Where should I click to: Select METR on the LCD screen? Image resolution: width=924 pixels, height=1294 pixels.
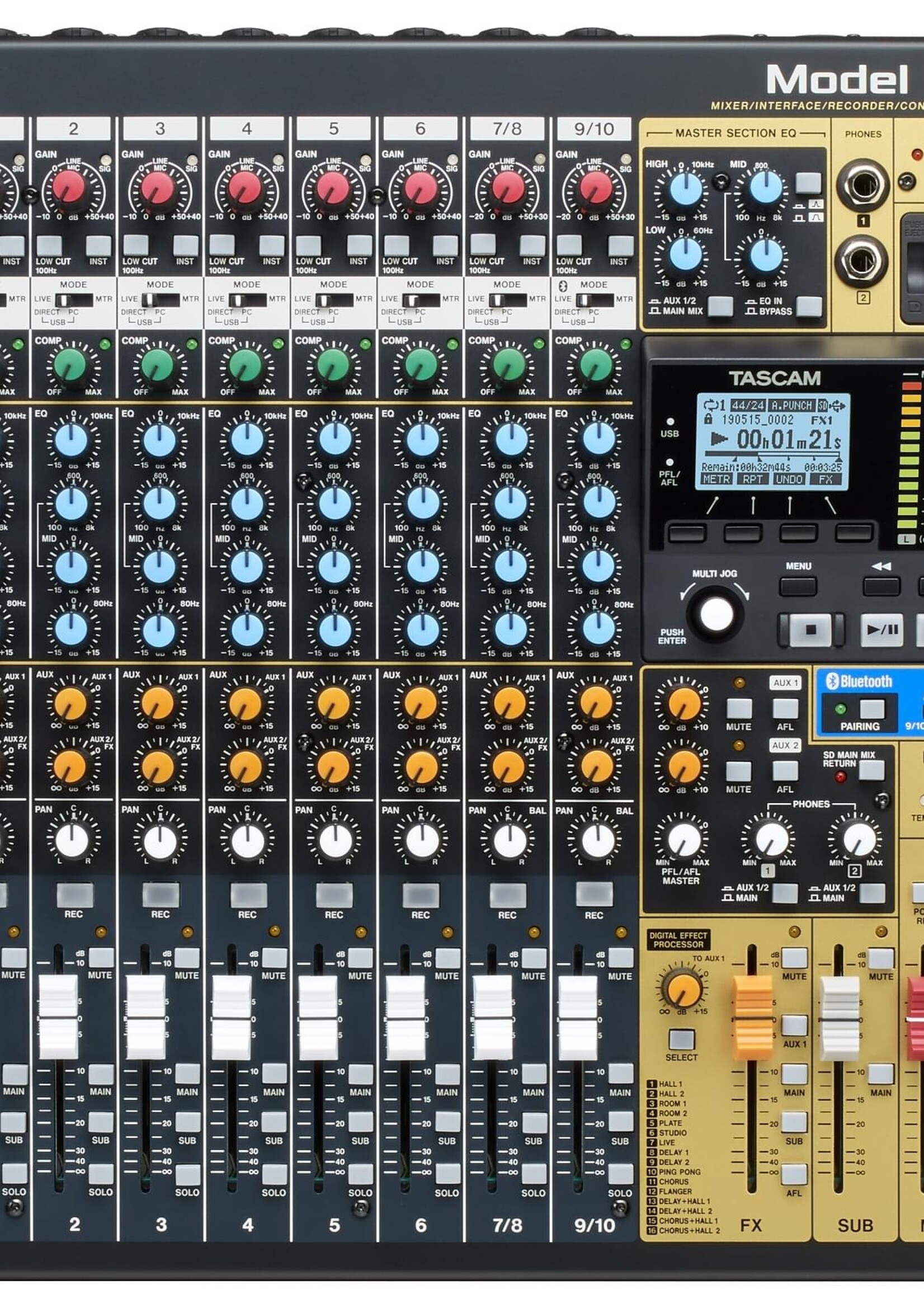click(x=716, y=479)
